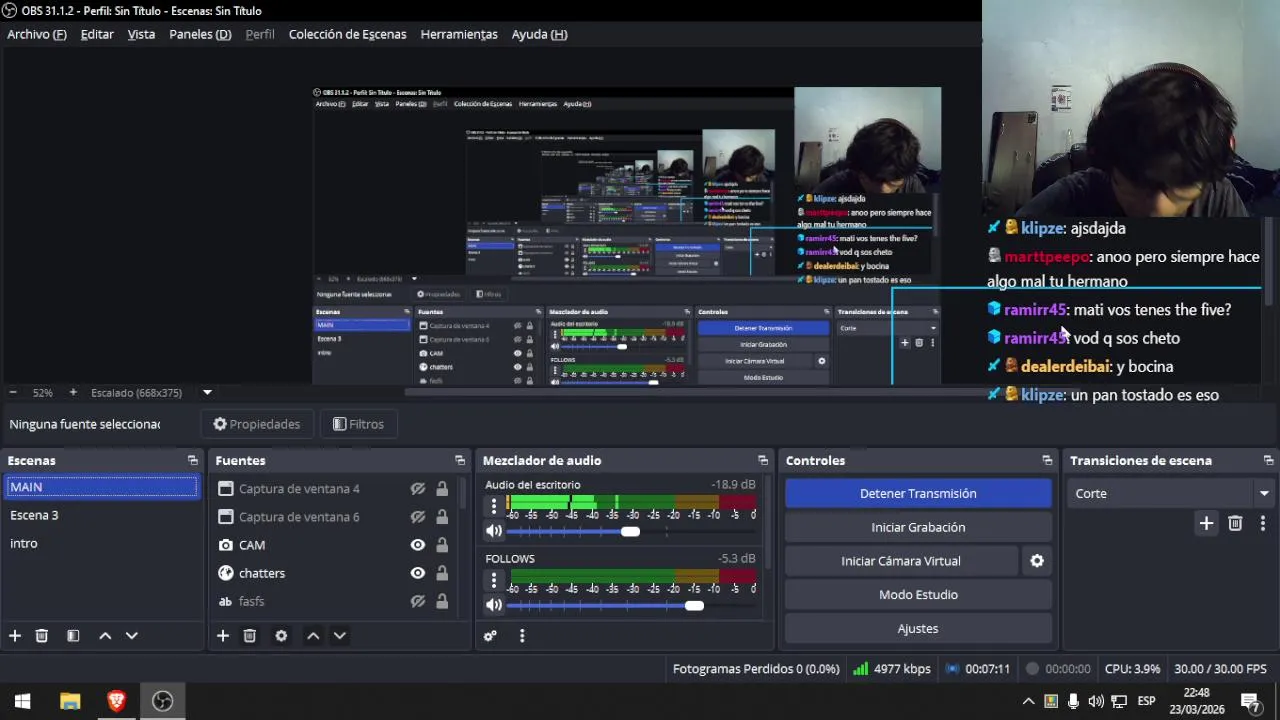Zoom in preview with plus icon
Viewport: 1280px width, 720px height.
(x=72, y=393)
